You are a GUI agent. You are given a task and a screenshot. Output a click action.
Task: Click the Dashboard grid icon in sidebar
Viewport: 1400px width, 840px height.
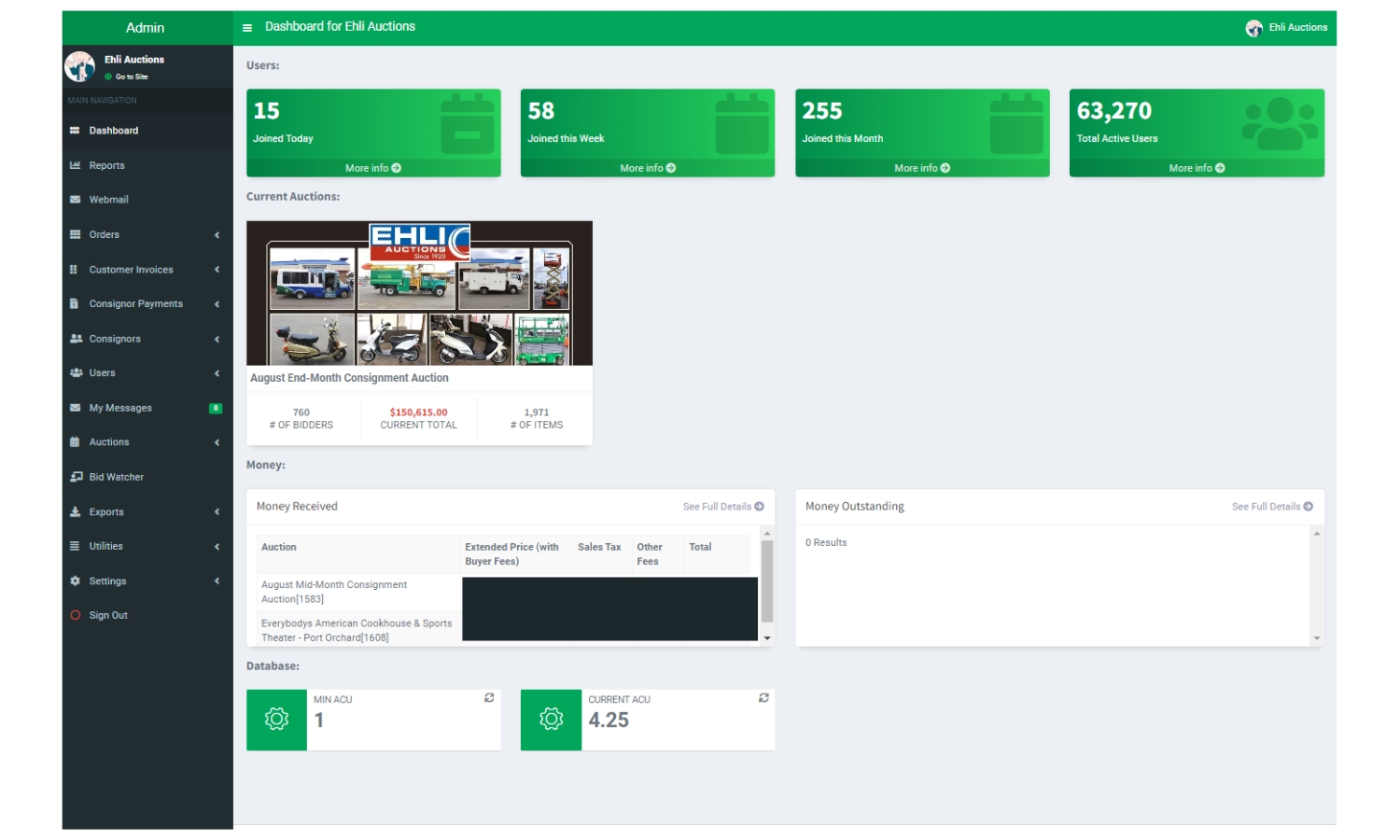75,131
